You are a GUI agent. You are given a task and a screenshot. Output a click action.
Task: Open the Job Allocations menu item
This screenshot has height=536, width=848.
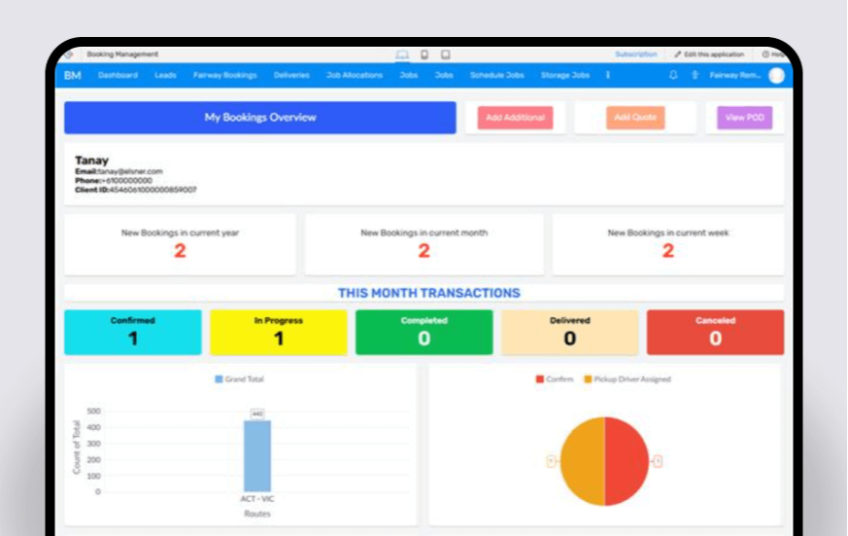pos(354,75)
